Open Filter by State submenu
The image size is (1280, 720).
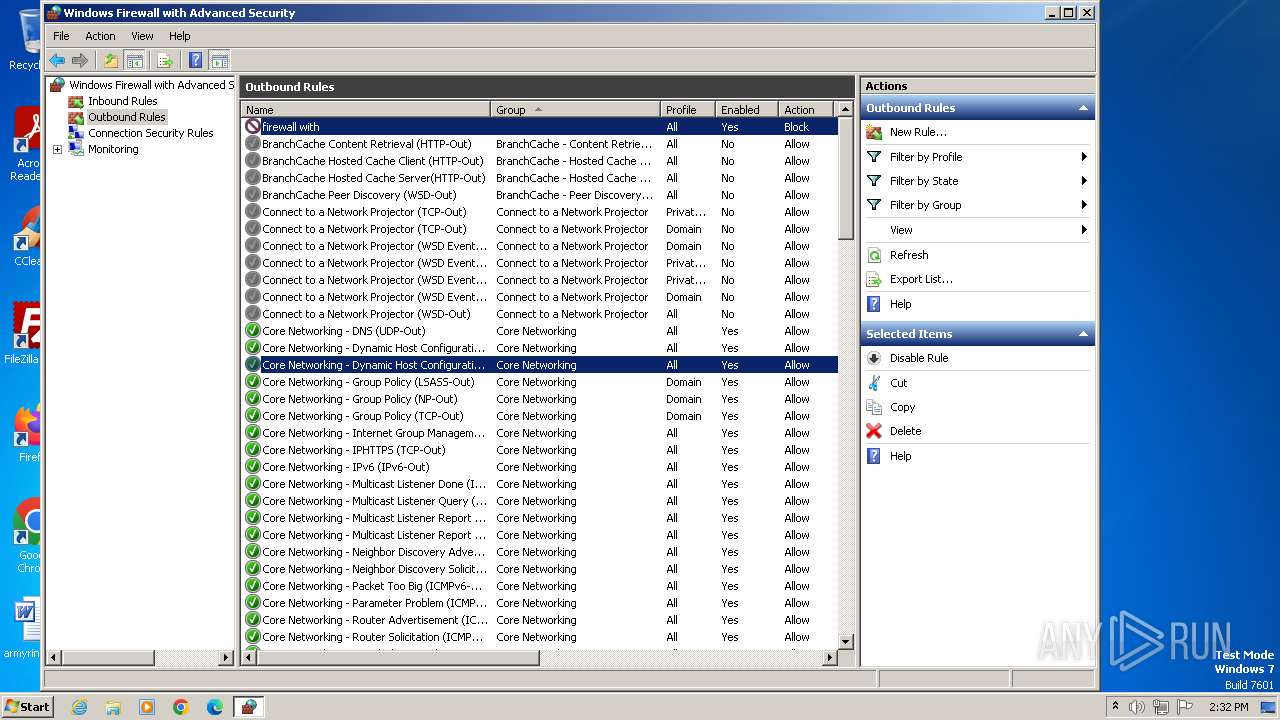977,181
